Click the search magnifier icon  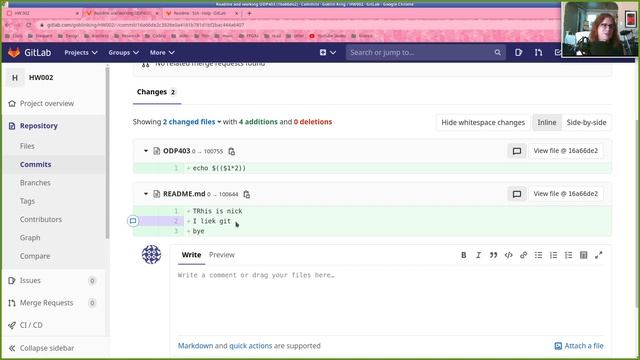click(497, 53)
